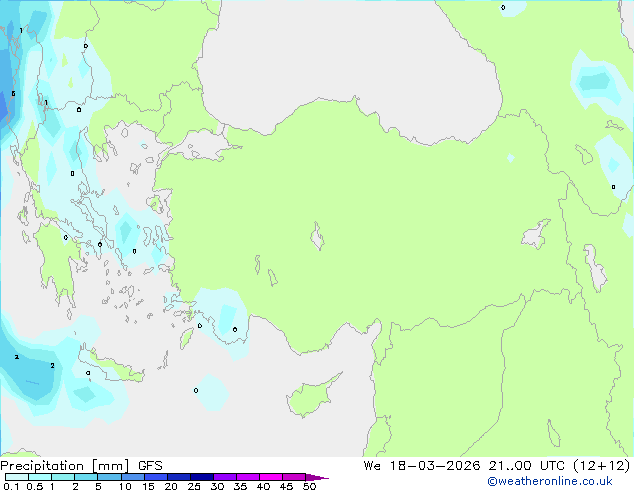The image size is (634, 490).
Task: Click the '5' precipitation value on the map
Action: [13, 94]
